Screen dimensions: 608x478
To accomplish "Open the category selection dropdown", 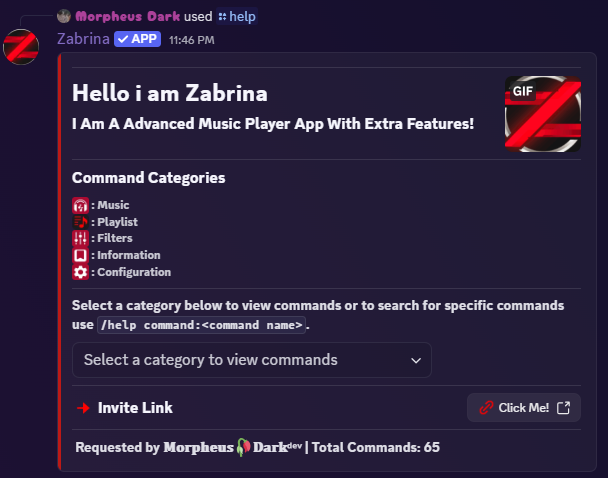I will pos(251,360).
